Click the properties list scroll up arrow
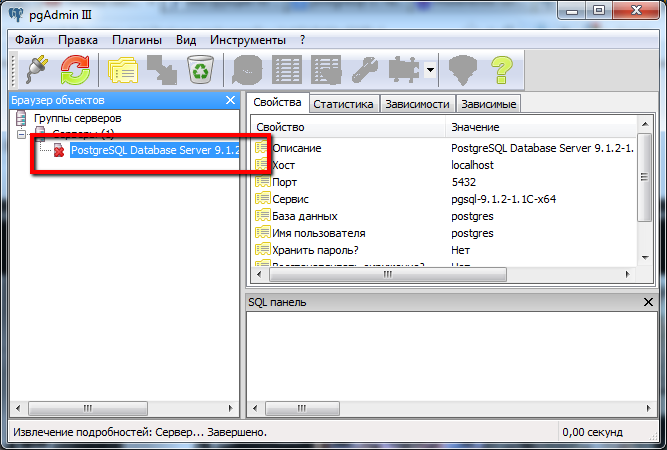The height and width of the screenshot is (450, 667). tap(645, 124)
